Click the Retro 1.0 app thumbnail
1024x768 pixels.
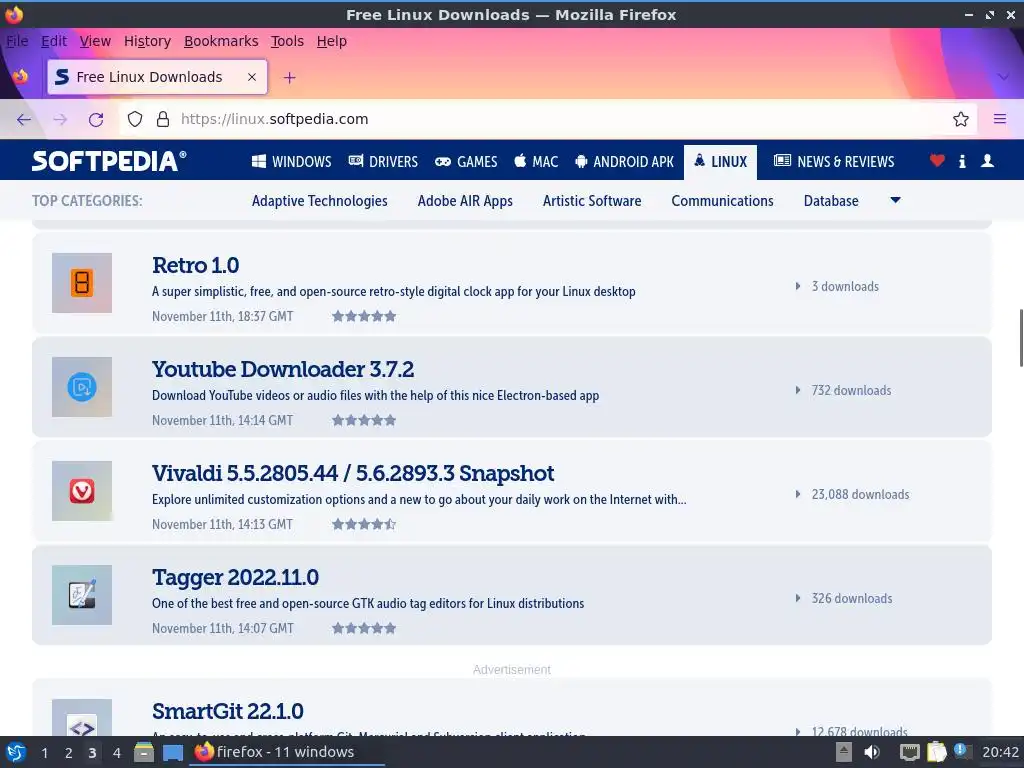point(82,283)
